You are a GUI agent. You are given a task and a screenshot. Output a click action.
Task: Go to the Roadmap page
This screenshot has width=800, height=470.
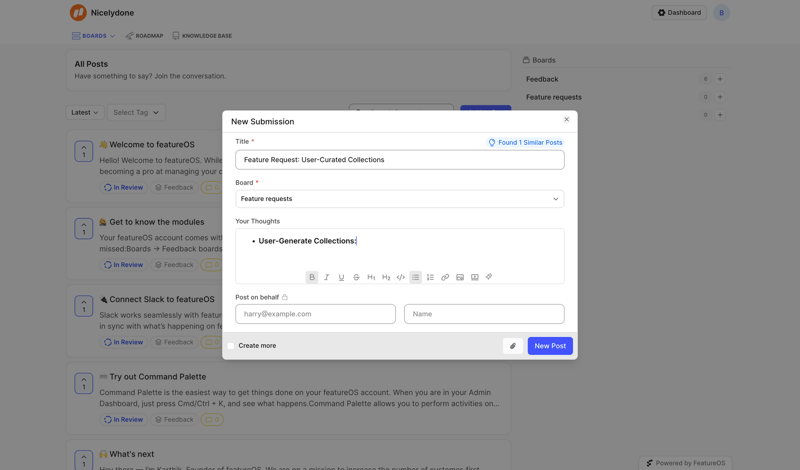point(144,36)
